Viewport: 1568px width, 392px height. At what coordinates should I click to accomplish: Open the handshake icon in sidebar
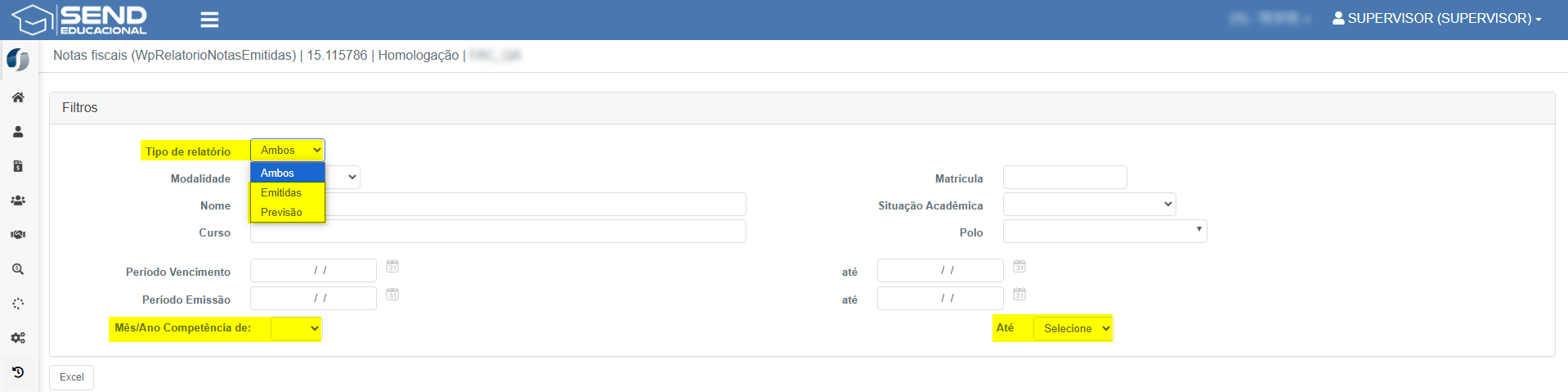tap(18, 235)
